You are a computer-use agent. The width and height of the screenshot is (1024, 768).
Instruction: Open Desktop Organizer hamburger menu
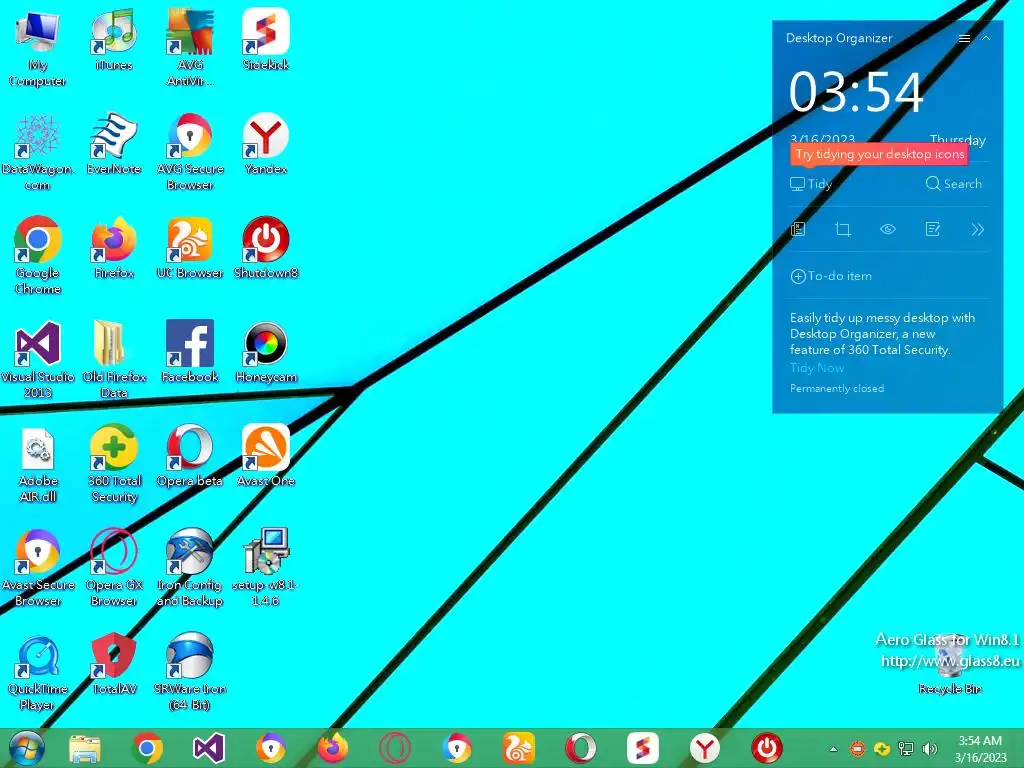(x=964, y=39)
